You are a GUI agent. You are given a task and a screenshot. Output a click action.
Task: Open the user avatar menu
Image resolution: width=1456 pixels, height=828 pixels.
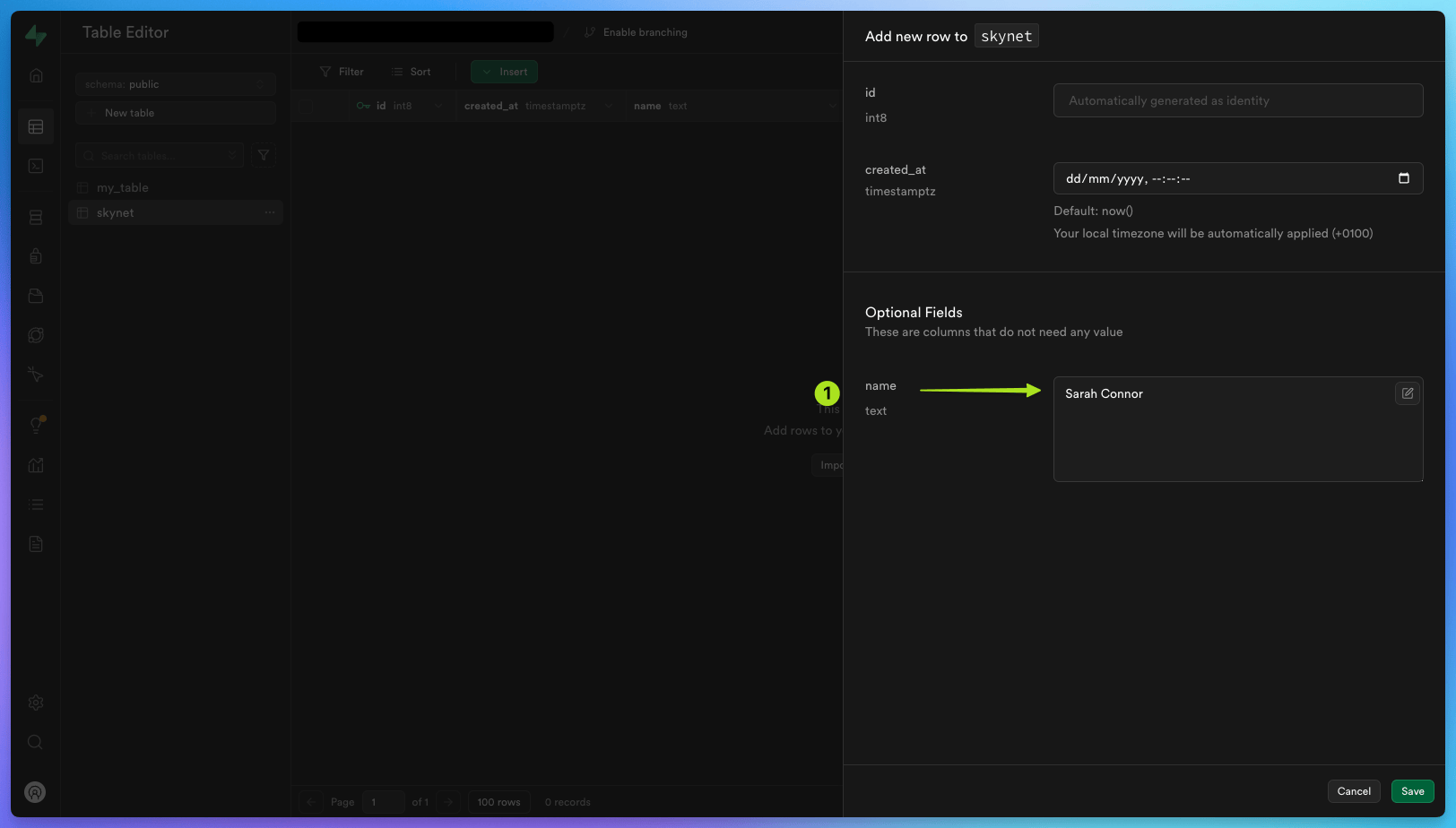pyautogui.click(x=35, y=792)
